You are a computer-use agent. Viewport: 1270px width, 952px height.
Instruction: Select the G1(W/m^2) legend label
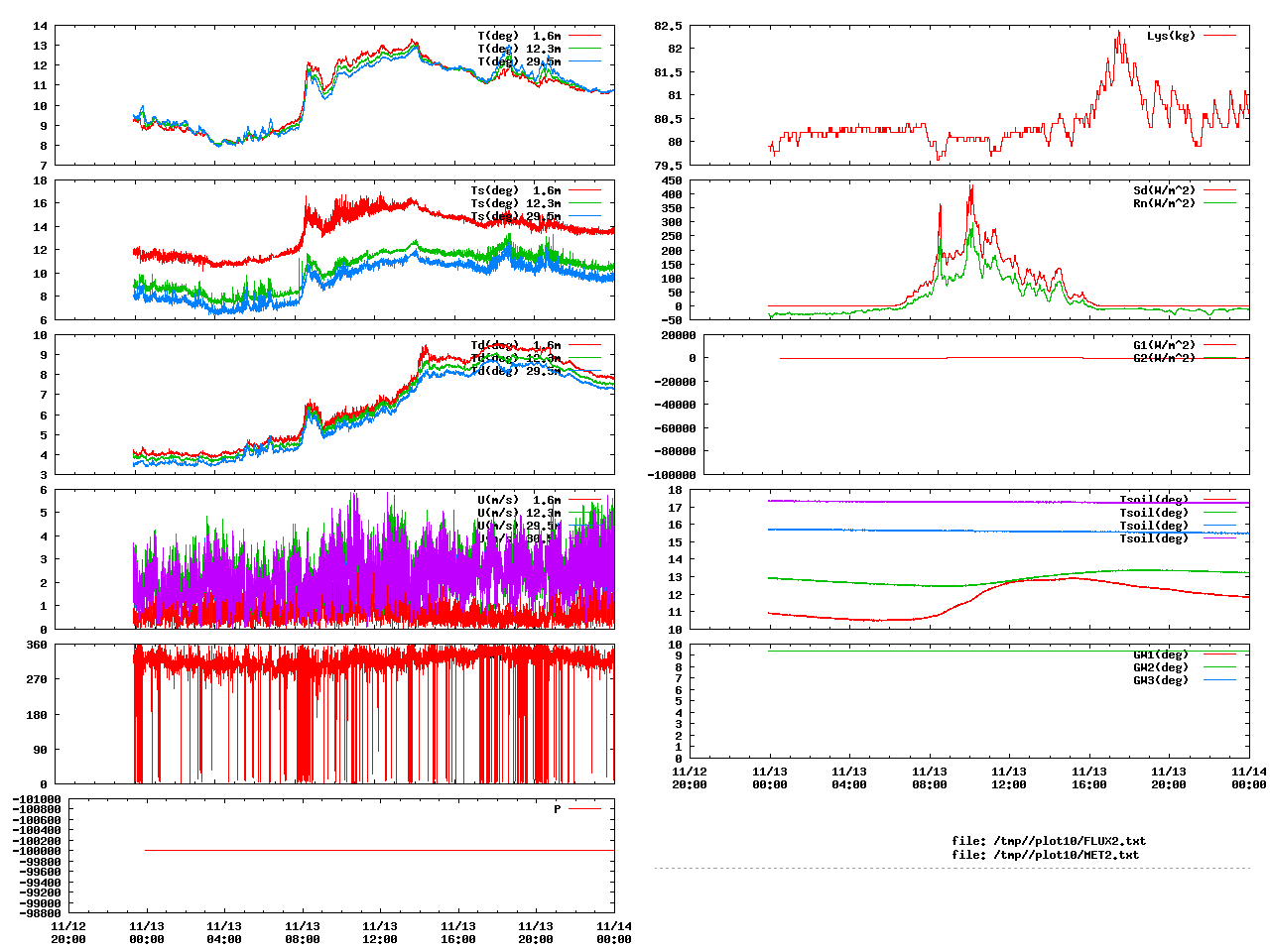1164,345
